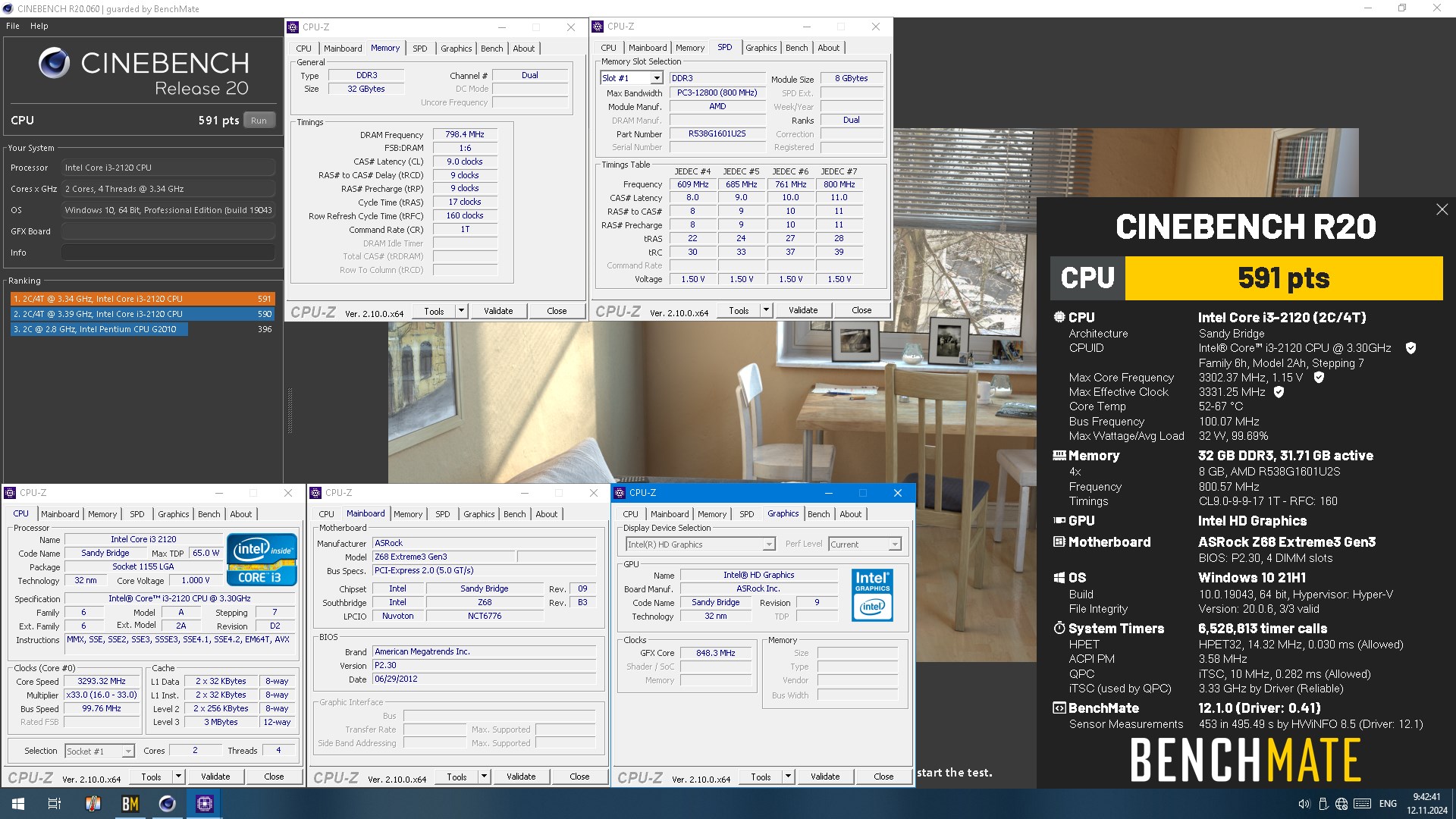Viewport: 1456px width, 819px height.
Task: Open Tools dropdown arrow in Graphics window
Action: click(788, 777)
